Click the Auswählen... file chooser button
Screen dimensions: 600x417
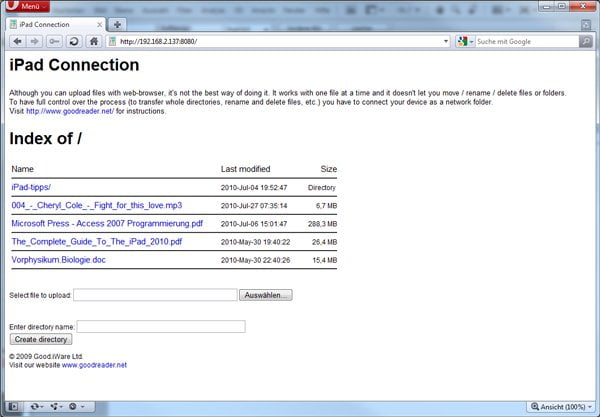[267, 295]
